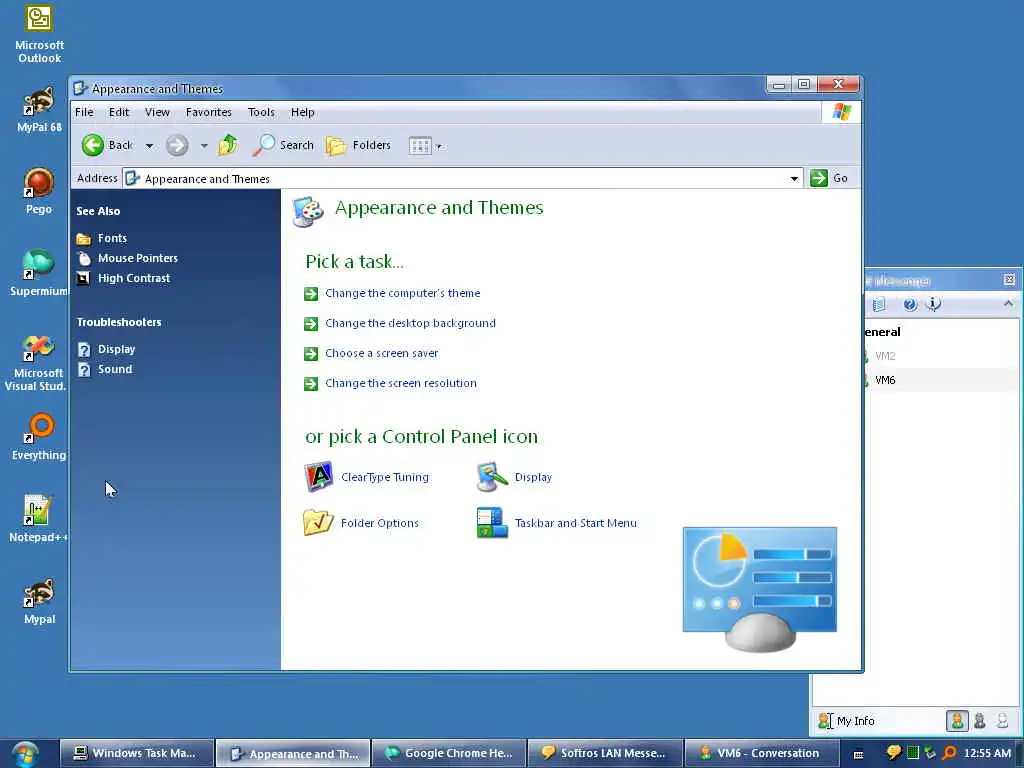This screenshot has height=768, width=1024.
Task: Click the tray green CPU meter icon
Action: click(x=912, y=753)
